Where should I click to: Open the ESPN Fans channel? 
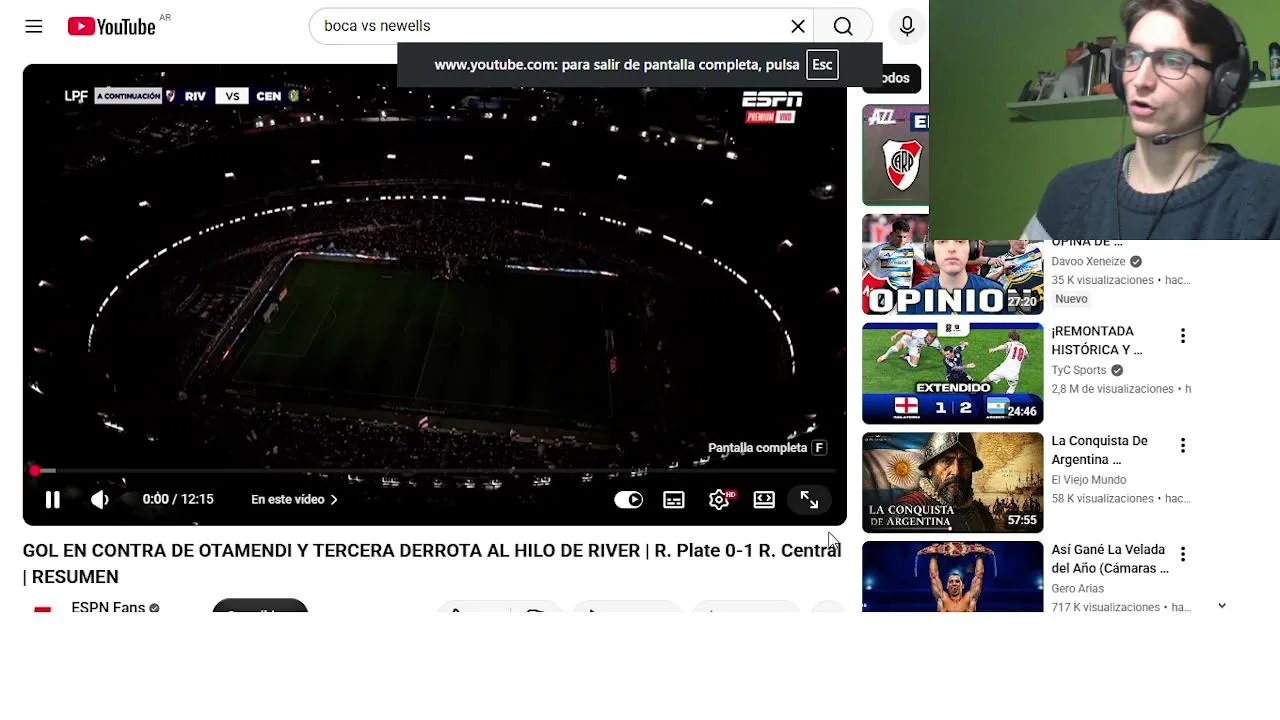coord(108,607)
